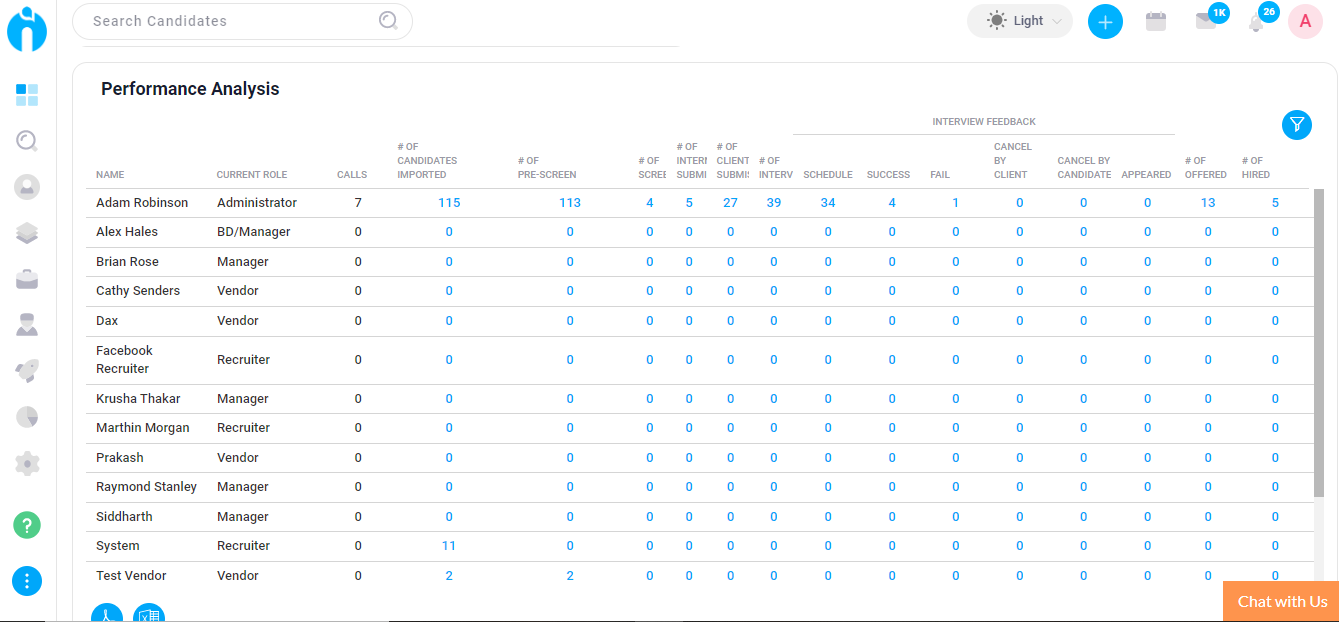Select the Facebook Recruiter name cell
The height and width of the screenshot is (622, 1339).
click(x=124, y=360)
